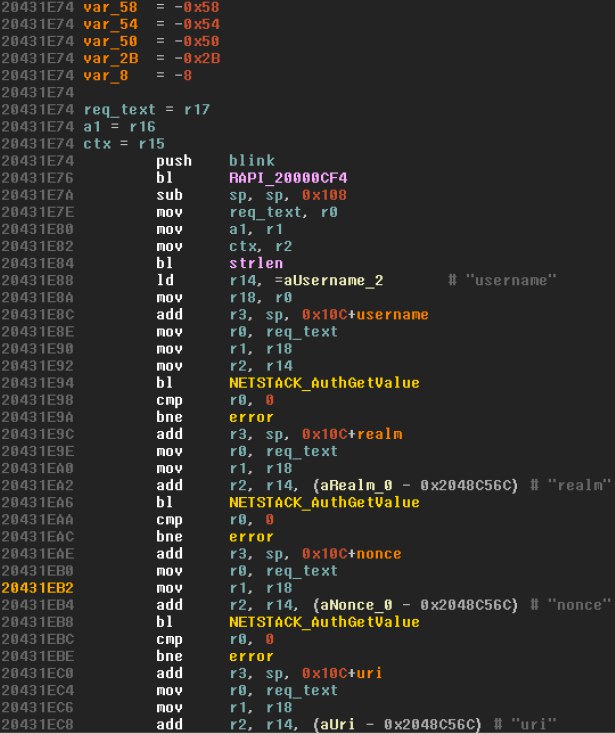Click the push mnemonic at 20431E74
Screen dimensions: 615x734
(174, 161)
